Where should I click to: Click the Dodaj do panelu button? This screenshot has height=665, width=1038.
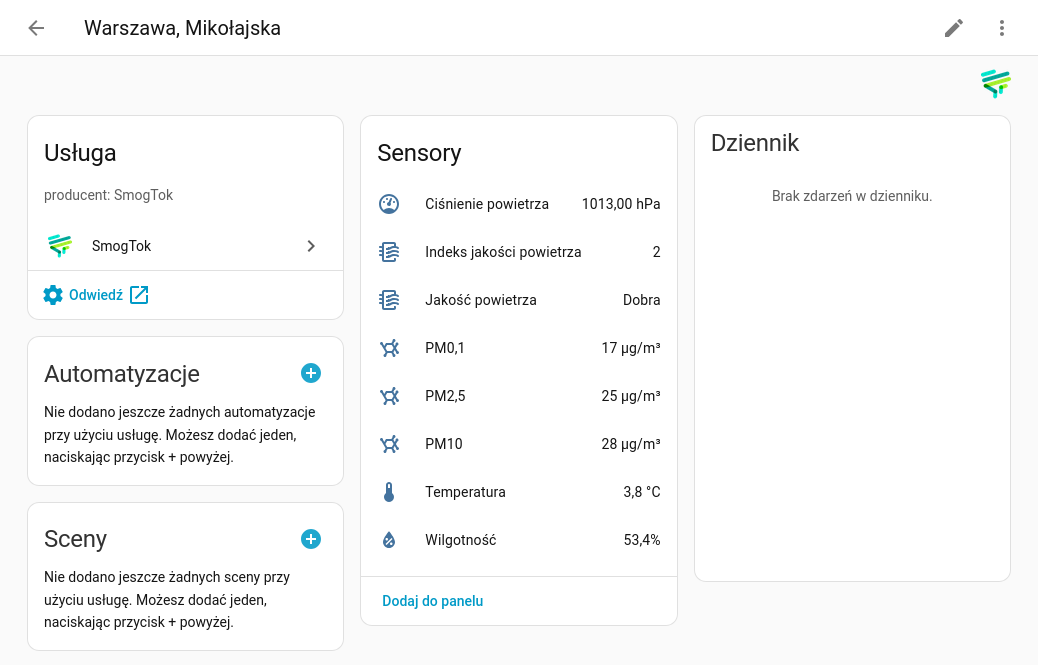pyautogui.click(x=432, y=601)
